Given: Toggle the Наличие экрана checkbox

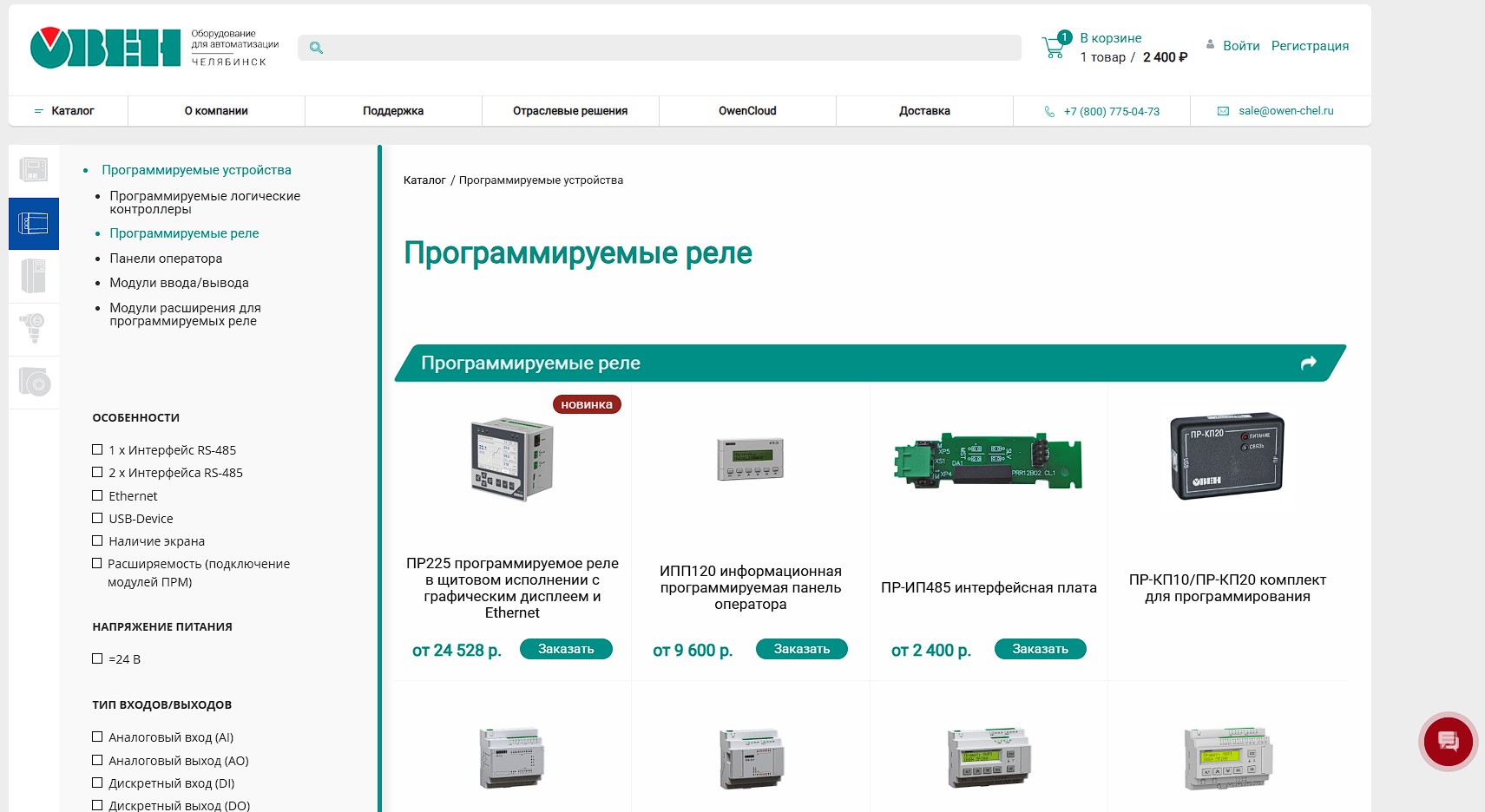Looking at the screenshot, I should pos(97,540).
